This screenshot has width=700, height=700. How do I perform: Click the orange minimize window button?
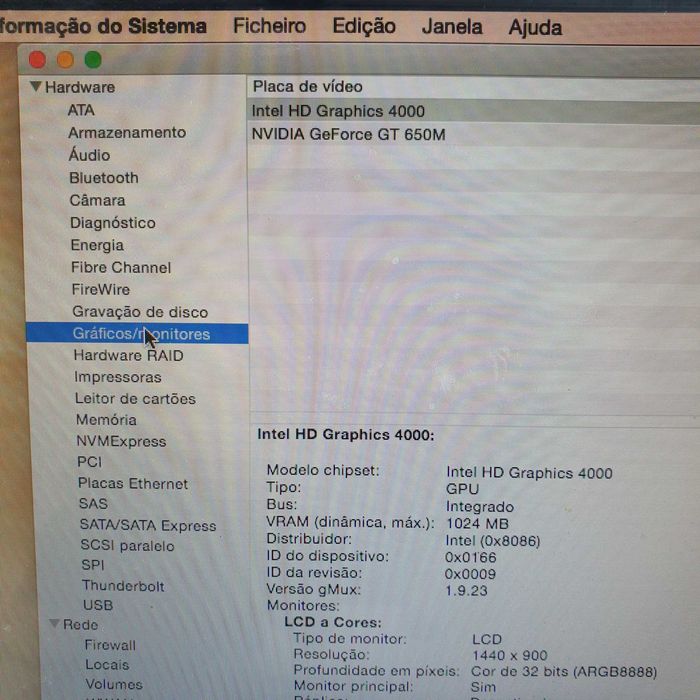click(x=65, y=59)
